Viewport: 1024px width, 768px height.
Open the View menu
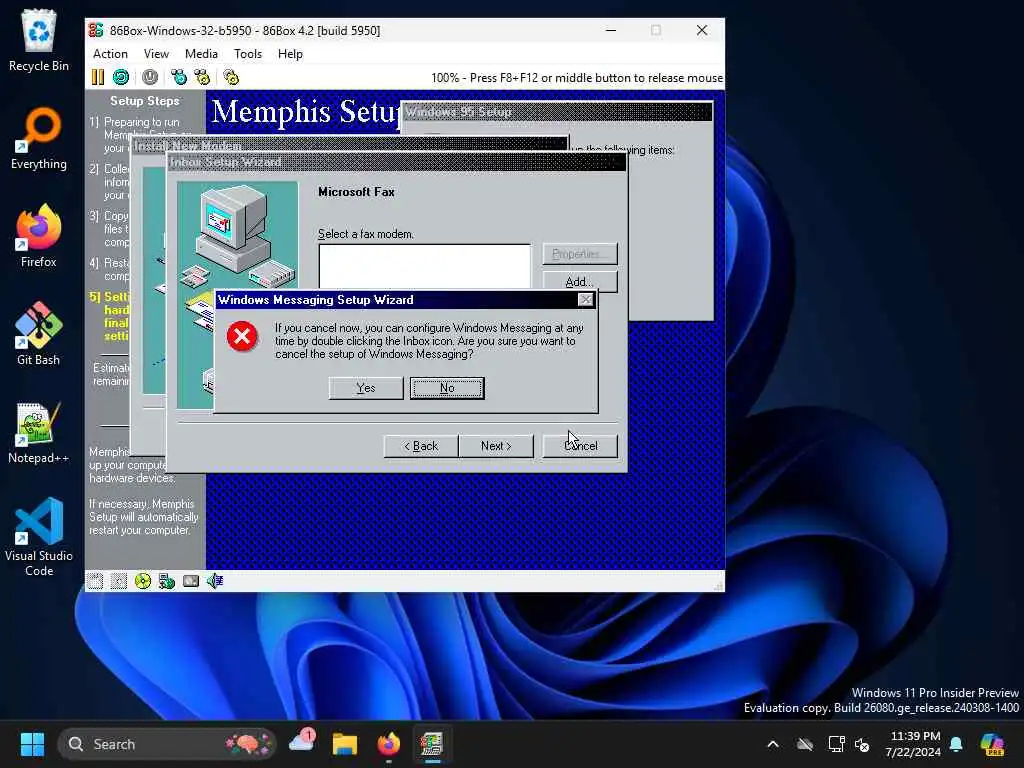pos(156,54)
